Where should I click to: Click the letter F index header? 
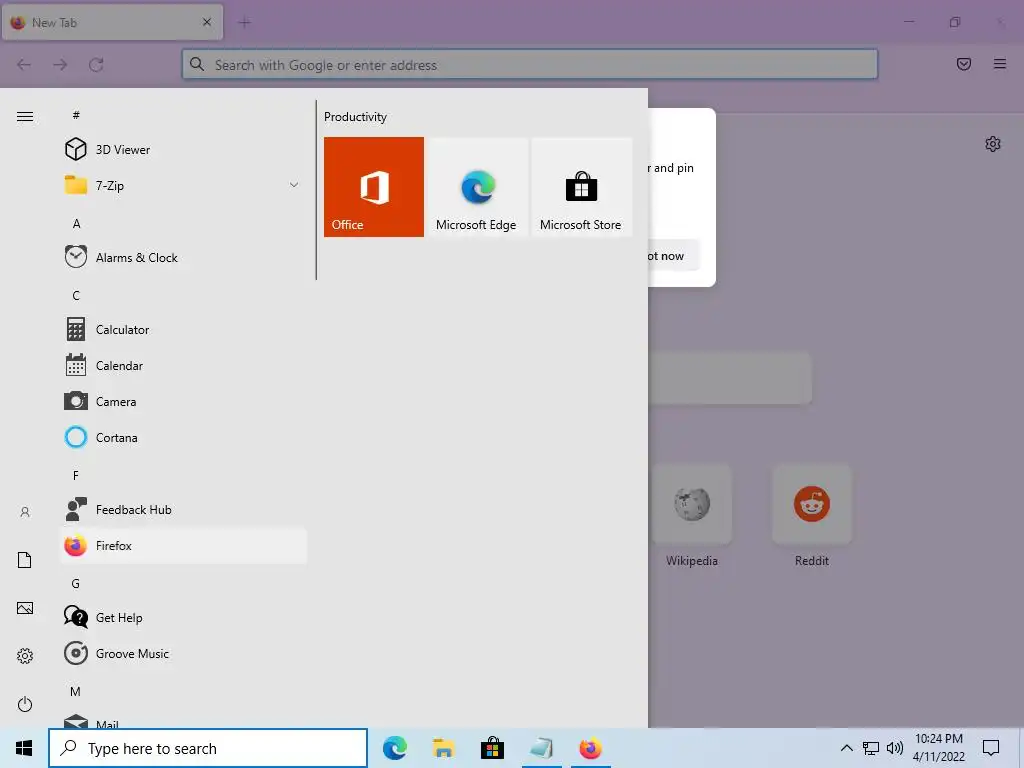[76, 475]
